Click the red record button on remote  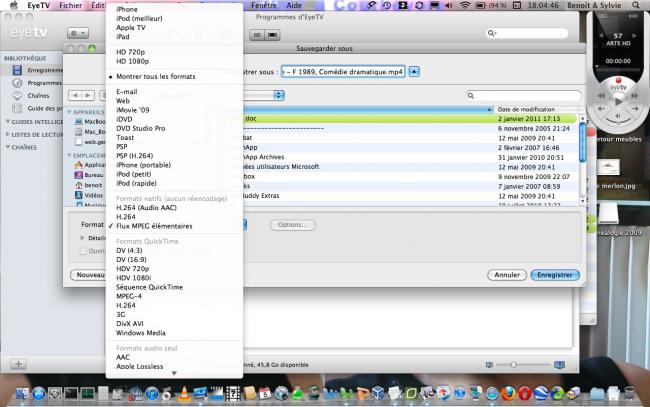618,80
